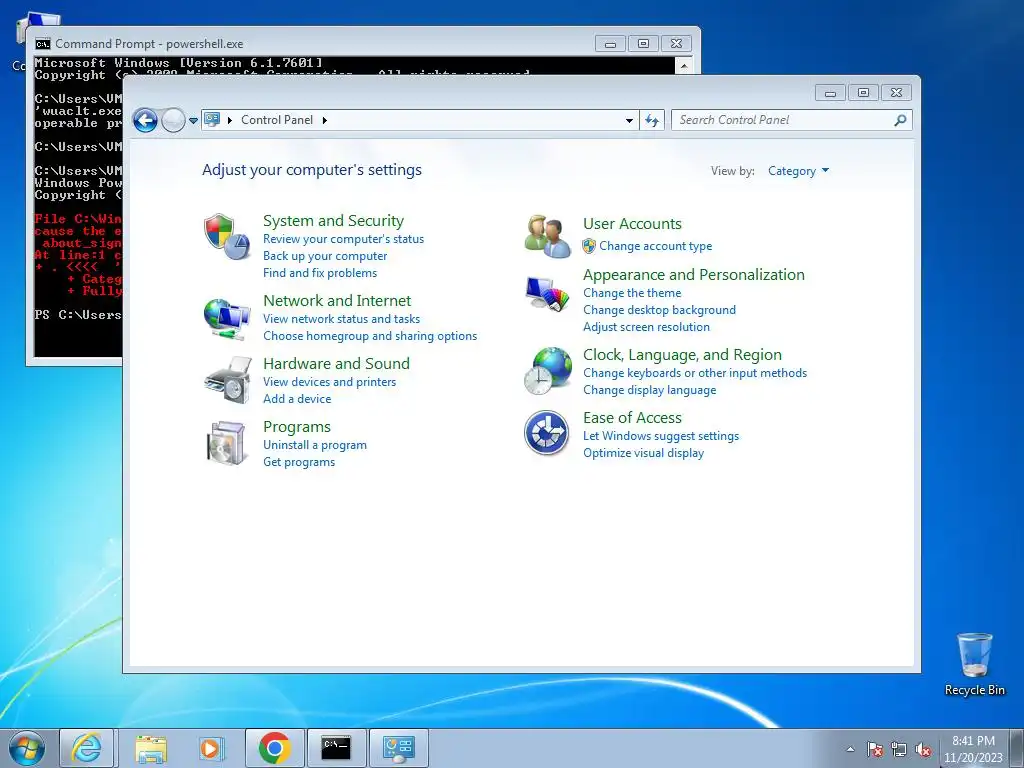Open the View by Category dropdown
Viewport: 1024px width, 768px height.
[x=798, y=171]
